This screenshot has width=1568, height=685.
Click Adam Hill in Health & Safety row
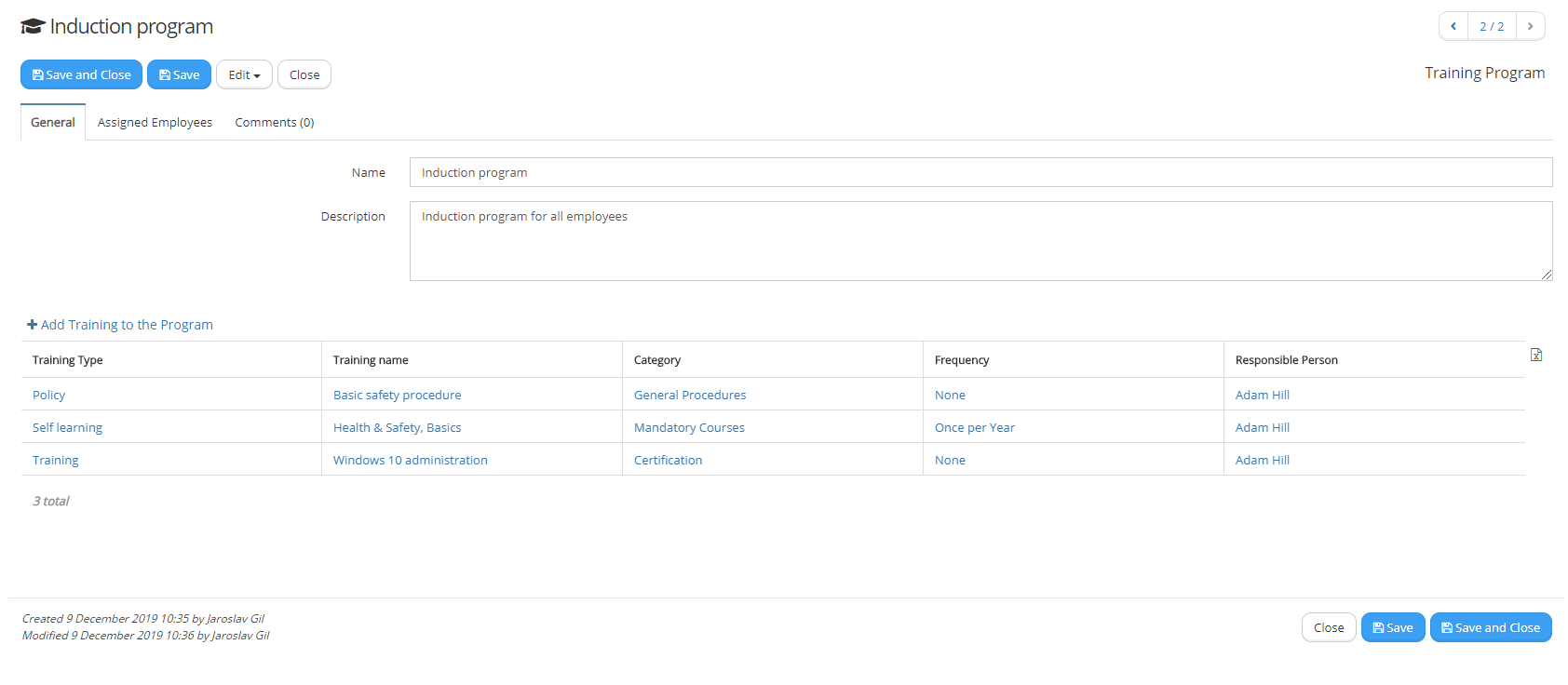point(1263,427)
